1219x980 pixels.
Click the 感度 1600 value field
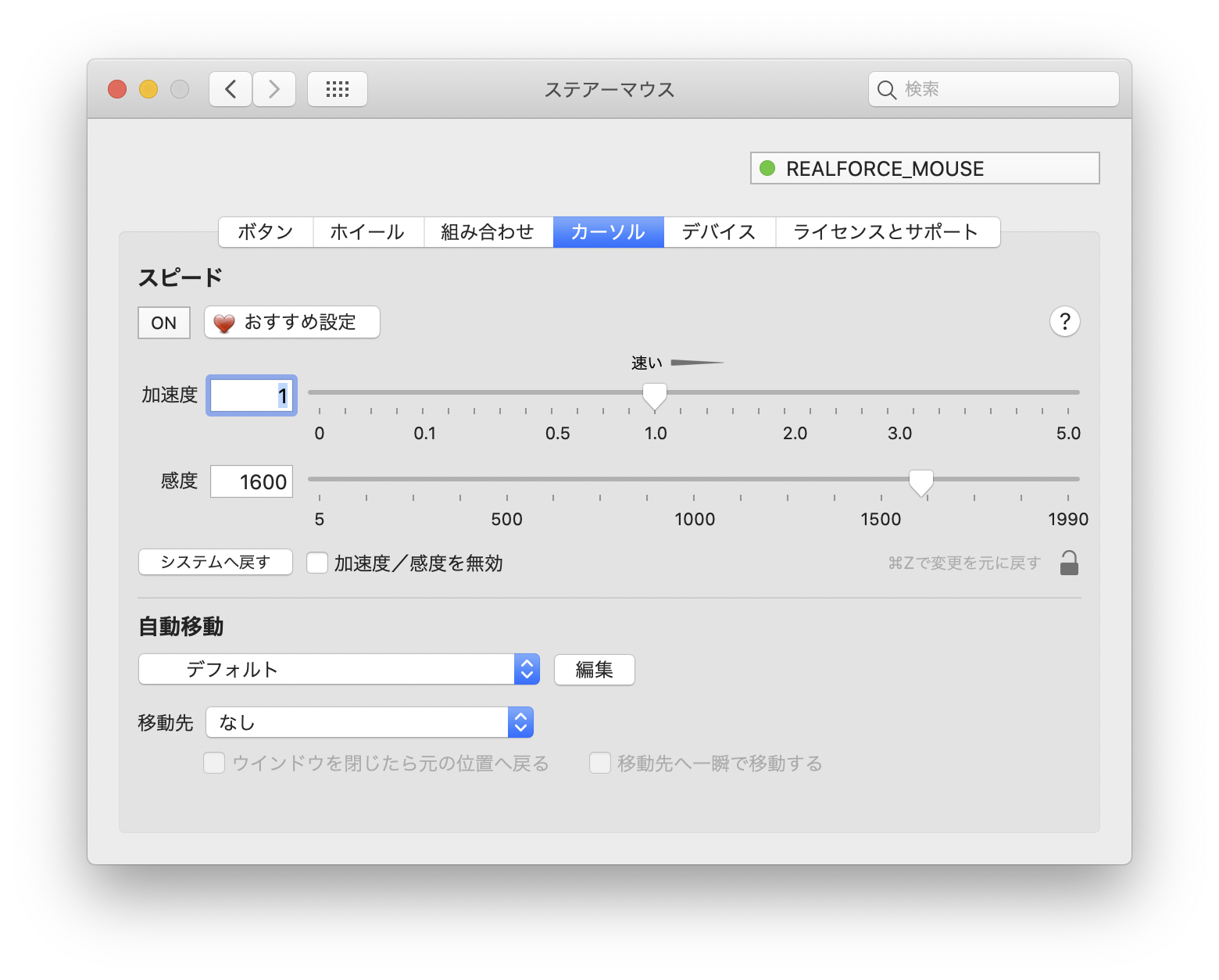[x=252, y=482]
